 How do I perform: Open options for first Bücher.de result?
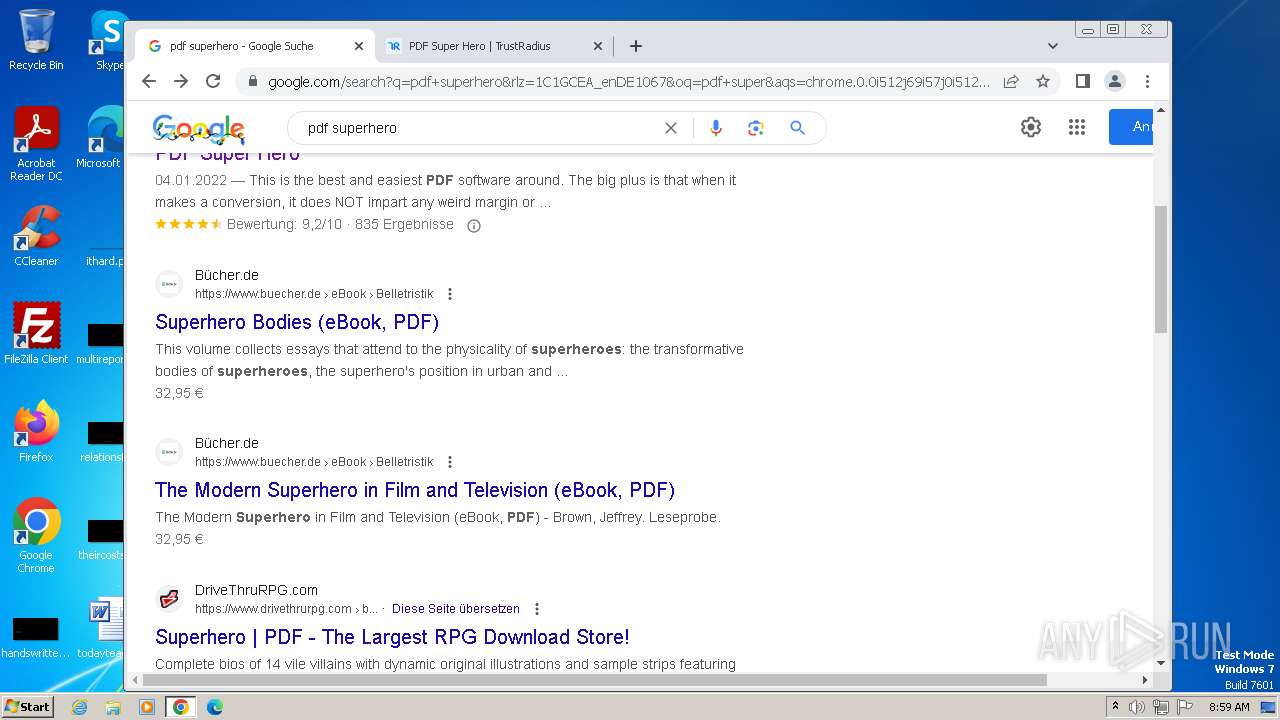pos(450,294)
